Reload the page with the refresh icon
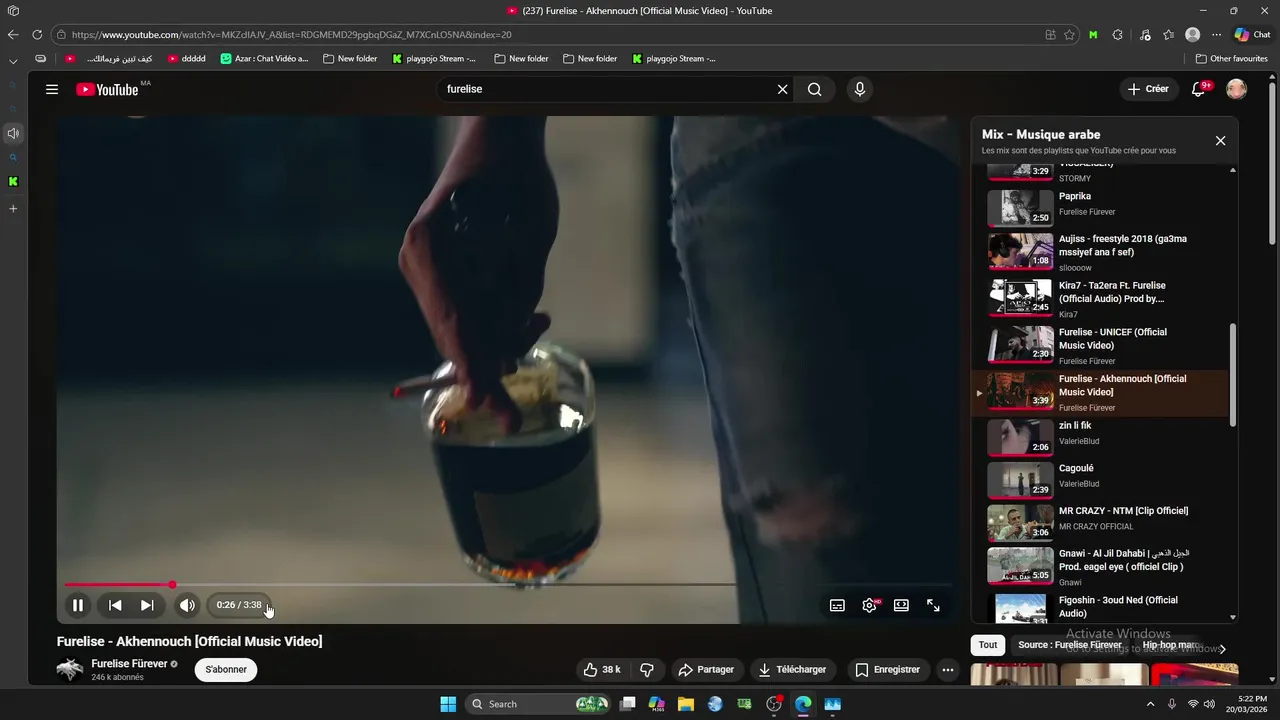1280x720 pixels. click(35, 34)
